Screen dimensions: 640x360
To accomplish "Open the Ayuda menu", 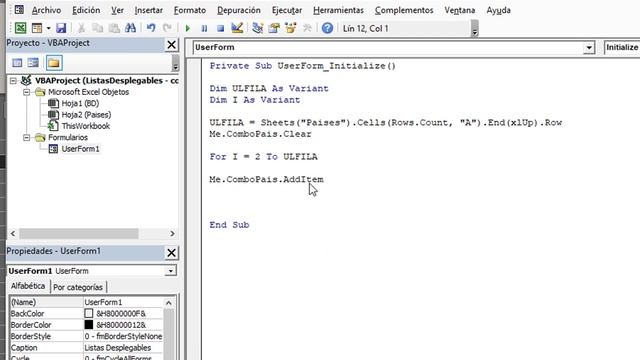I will click(x=498, y=10).
